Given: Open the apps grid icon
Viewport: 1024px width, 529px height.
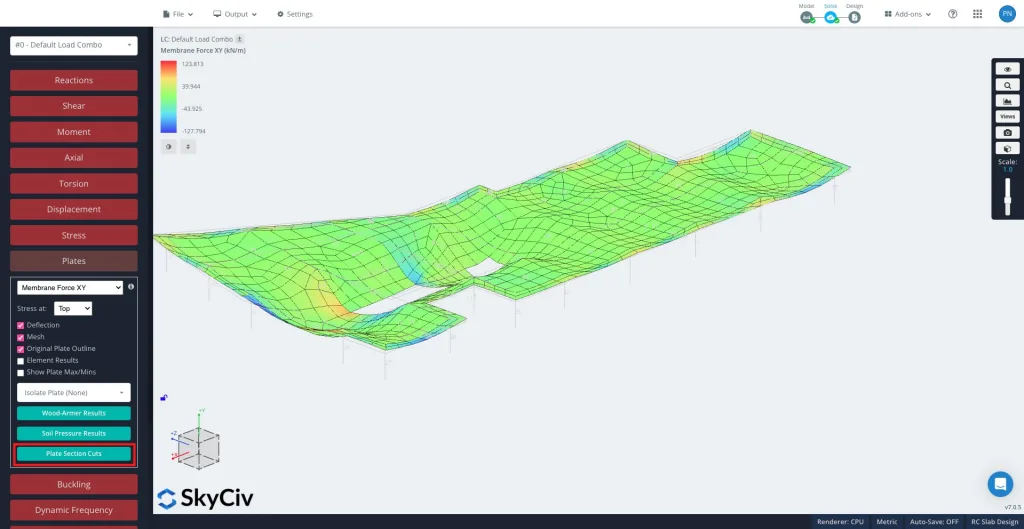Looking at the screenshot, I should 977,14.
